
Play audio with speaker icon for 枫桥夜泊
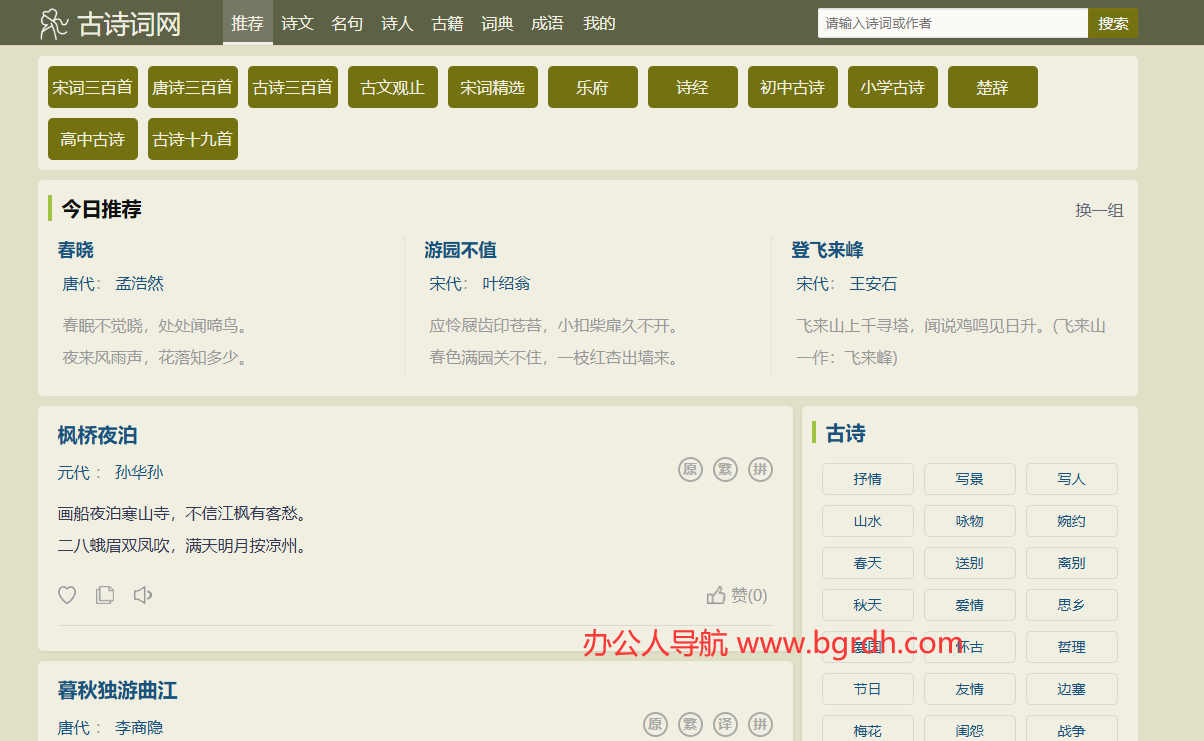pyautogui.click(x=143, y=595)
